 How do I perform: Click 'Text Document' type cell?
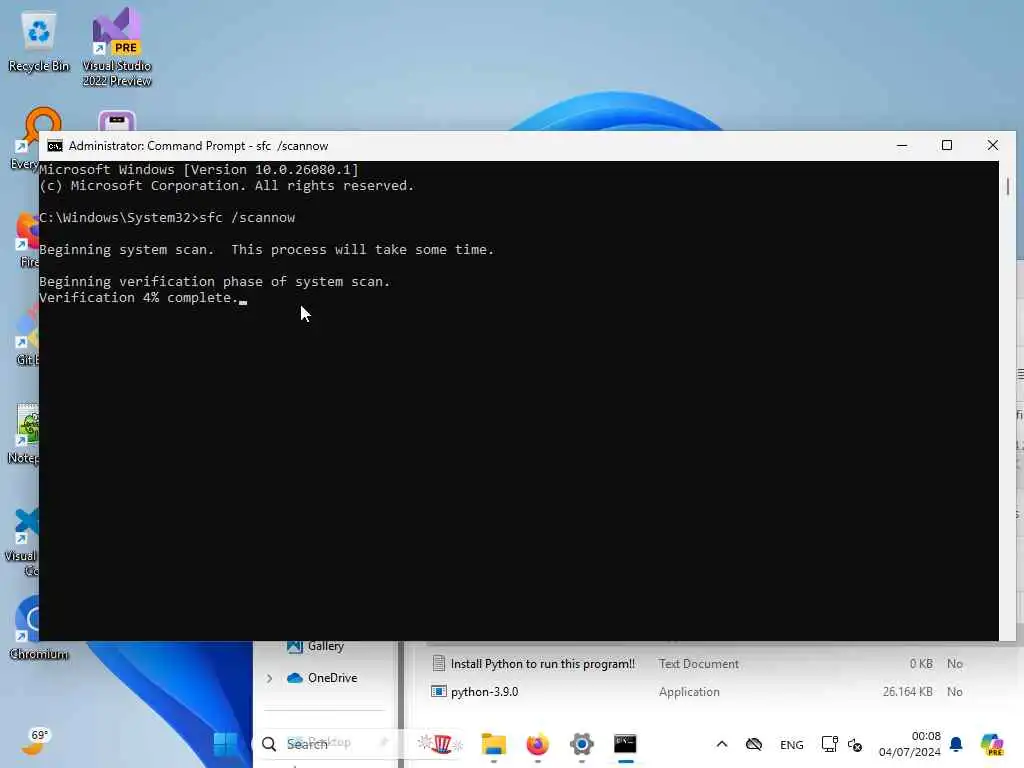click(x=698, y=664)
